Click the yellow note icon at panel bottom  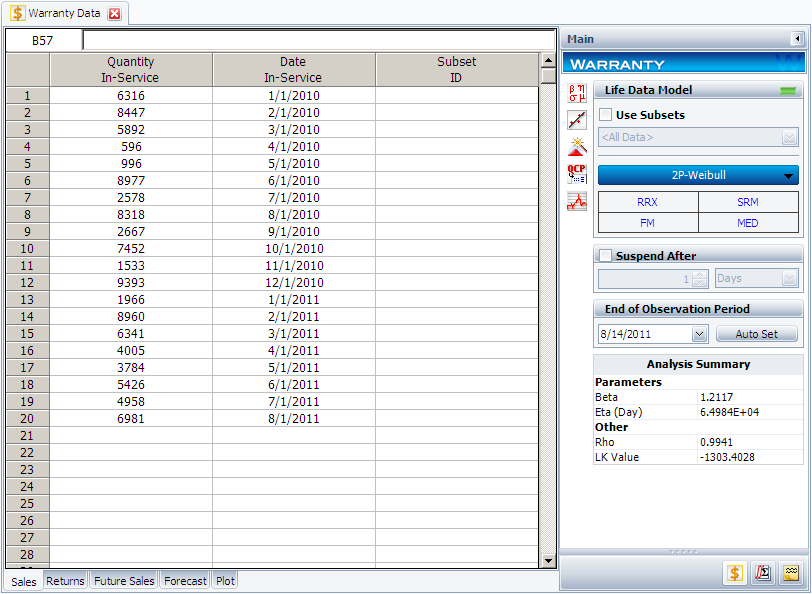tap(790, 572)
